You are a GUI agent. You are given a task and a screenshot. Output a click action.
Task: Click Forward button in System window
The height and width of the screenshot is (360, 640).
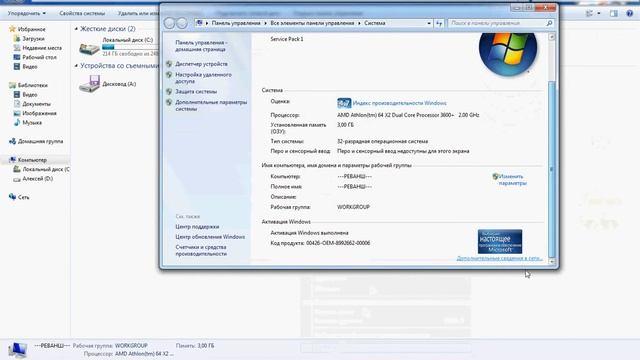pos(182,23)
